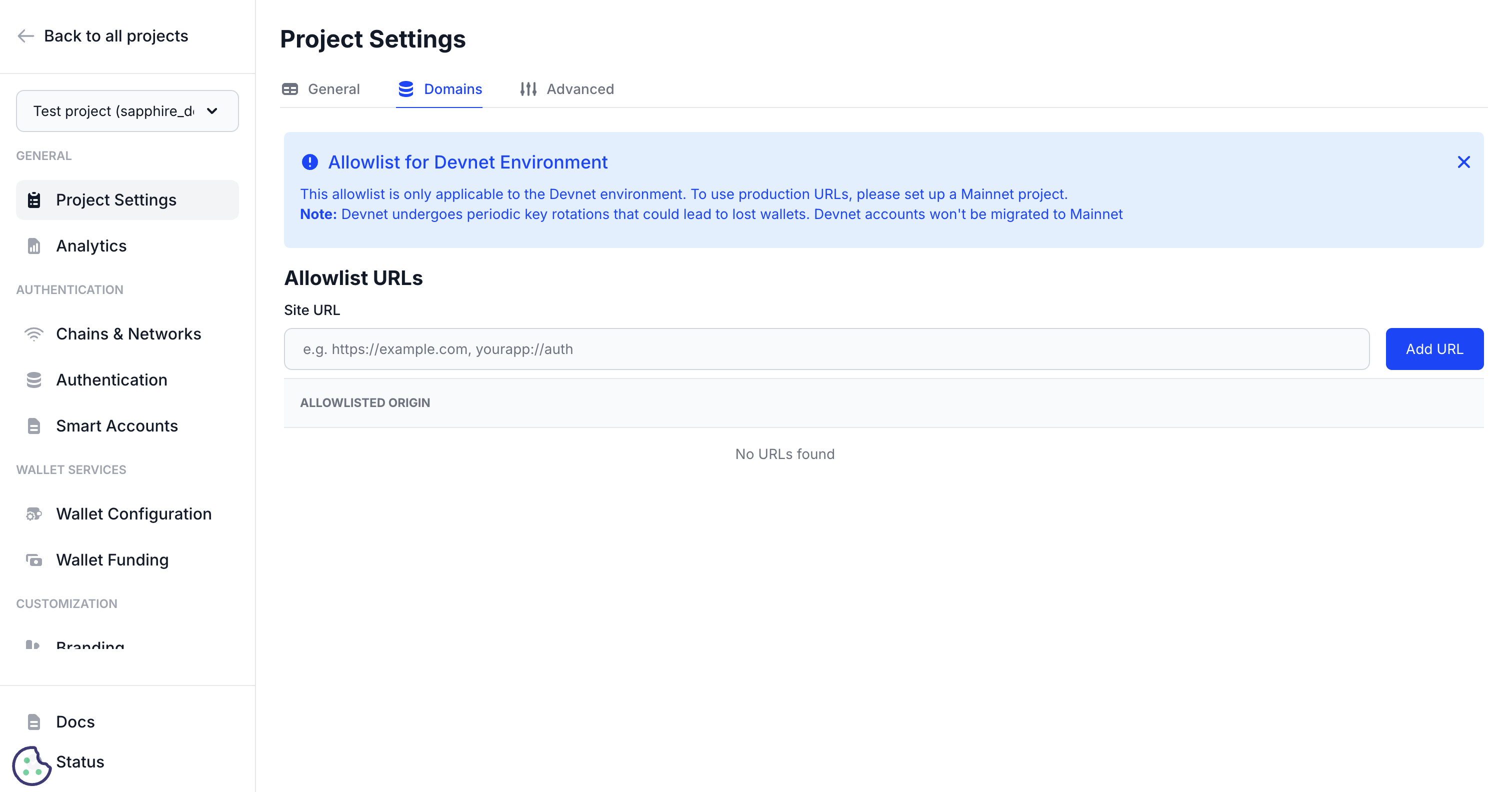Click the Status logo icon
The width and height of the screenshot is (1512, 792).
(32, 764)
